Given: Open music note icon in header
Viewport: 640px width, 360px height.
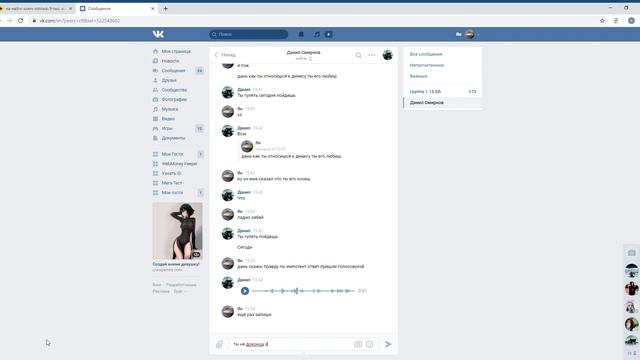Looking at the screenshot, I should point(317,34).
